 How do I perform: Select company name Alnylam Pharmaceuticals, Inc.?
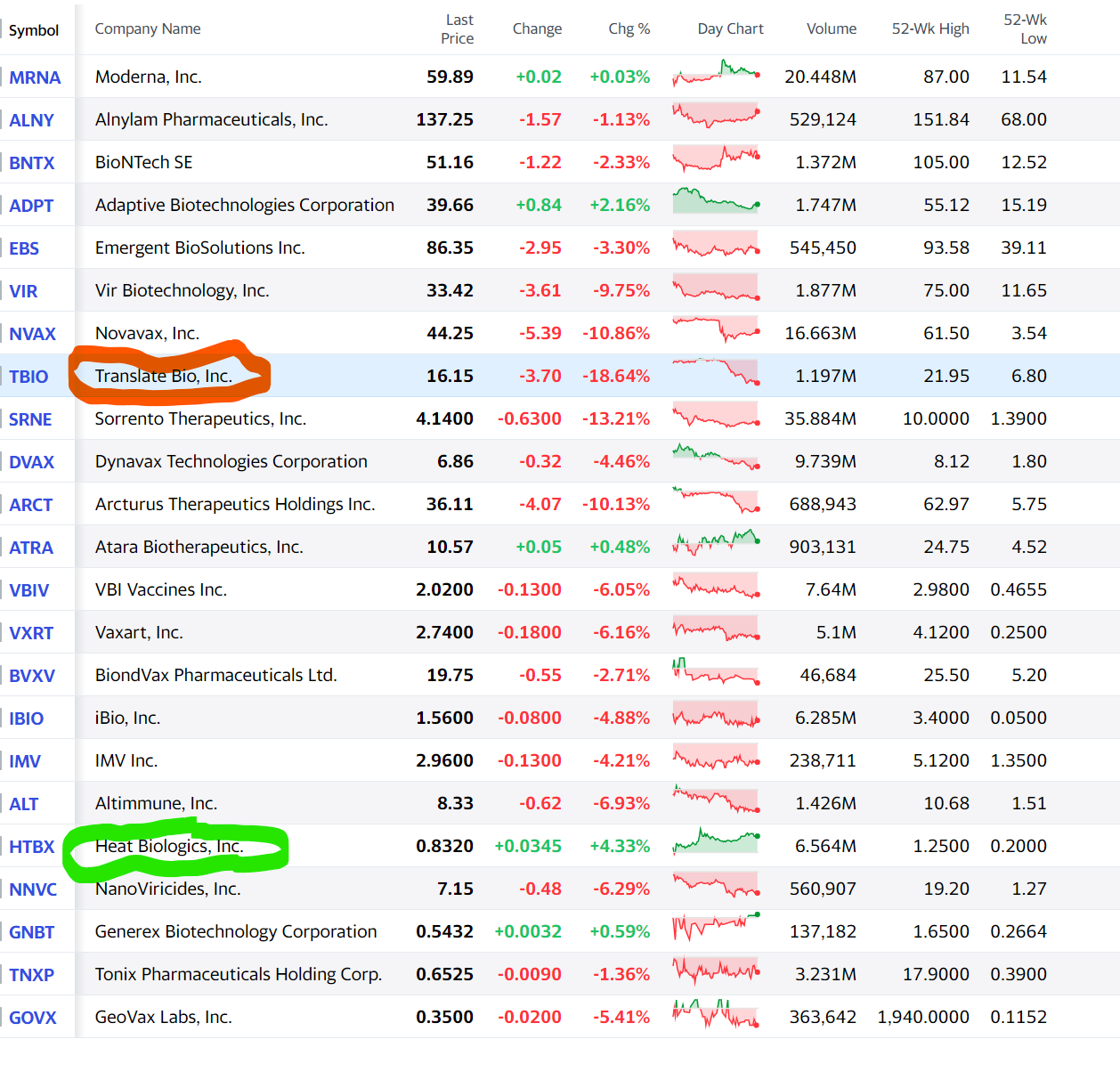[x=212, y=120]
